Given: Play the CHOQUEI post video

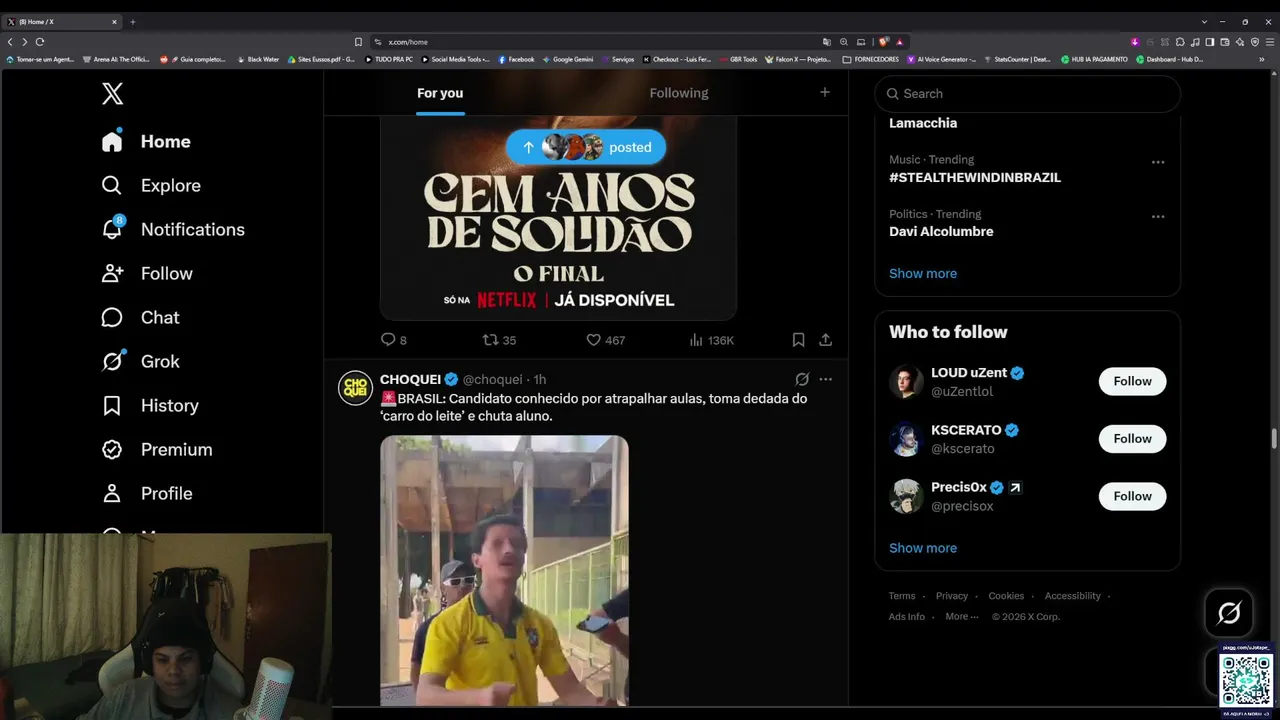Looking at the screenshot, I should point(504,571).
